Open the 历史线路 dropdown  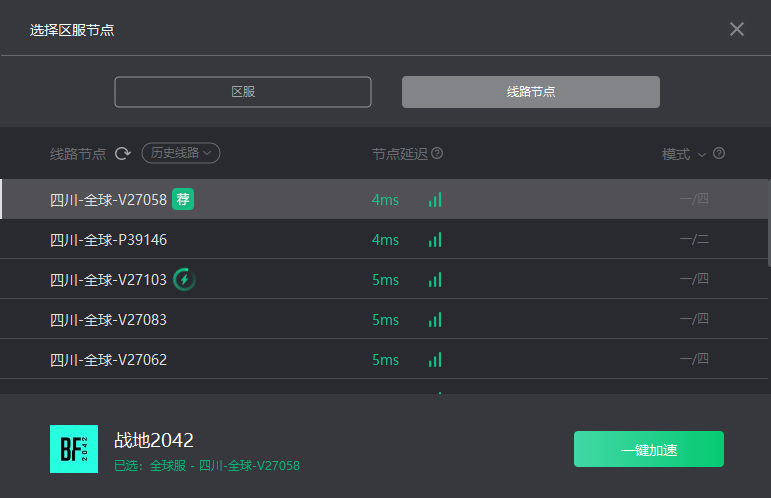[181, 153]
